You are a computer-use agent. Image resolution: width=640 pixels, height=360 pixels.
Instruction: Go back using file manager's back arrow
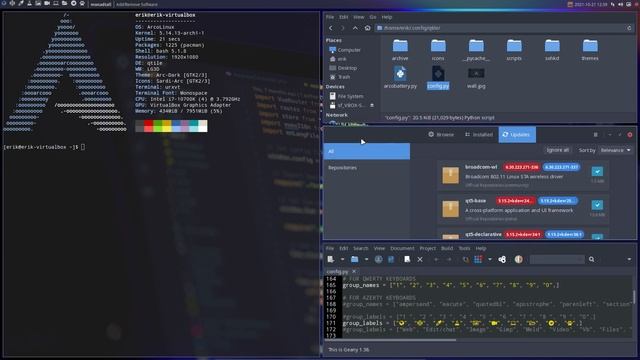coord(331,28)
